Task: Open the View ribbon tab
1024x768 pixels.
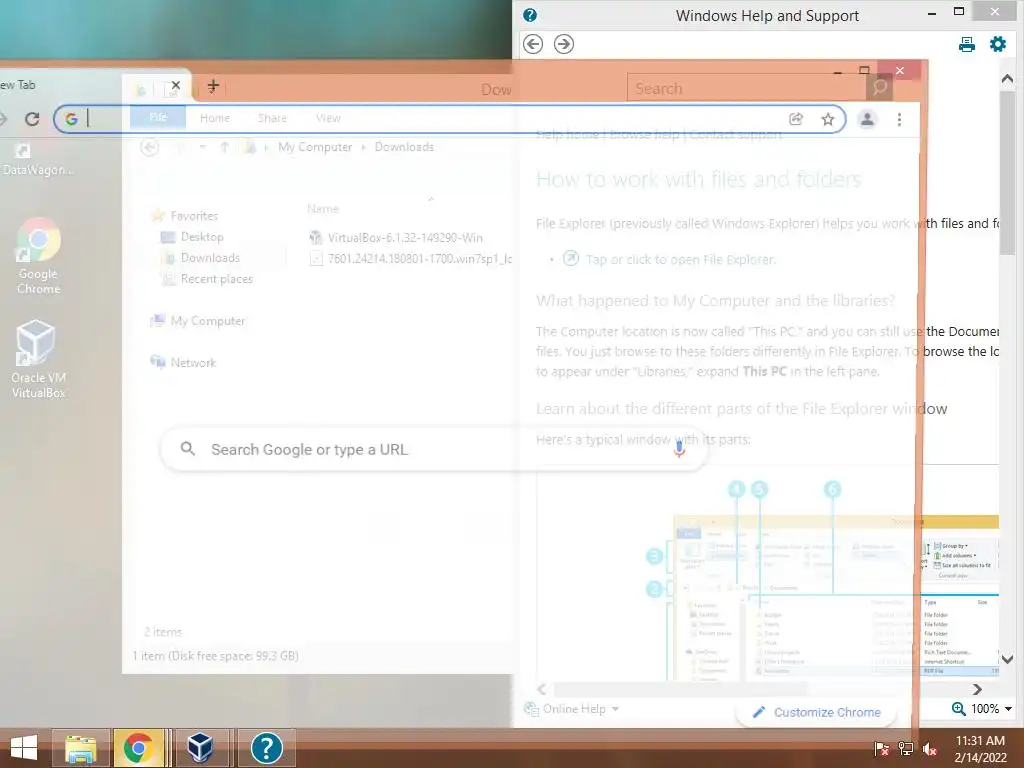Action: click(328, 118)
